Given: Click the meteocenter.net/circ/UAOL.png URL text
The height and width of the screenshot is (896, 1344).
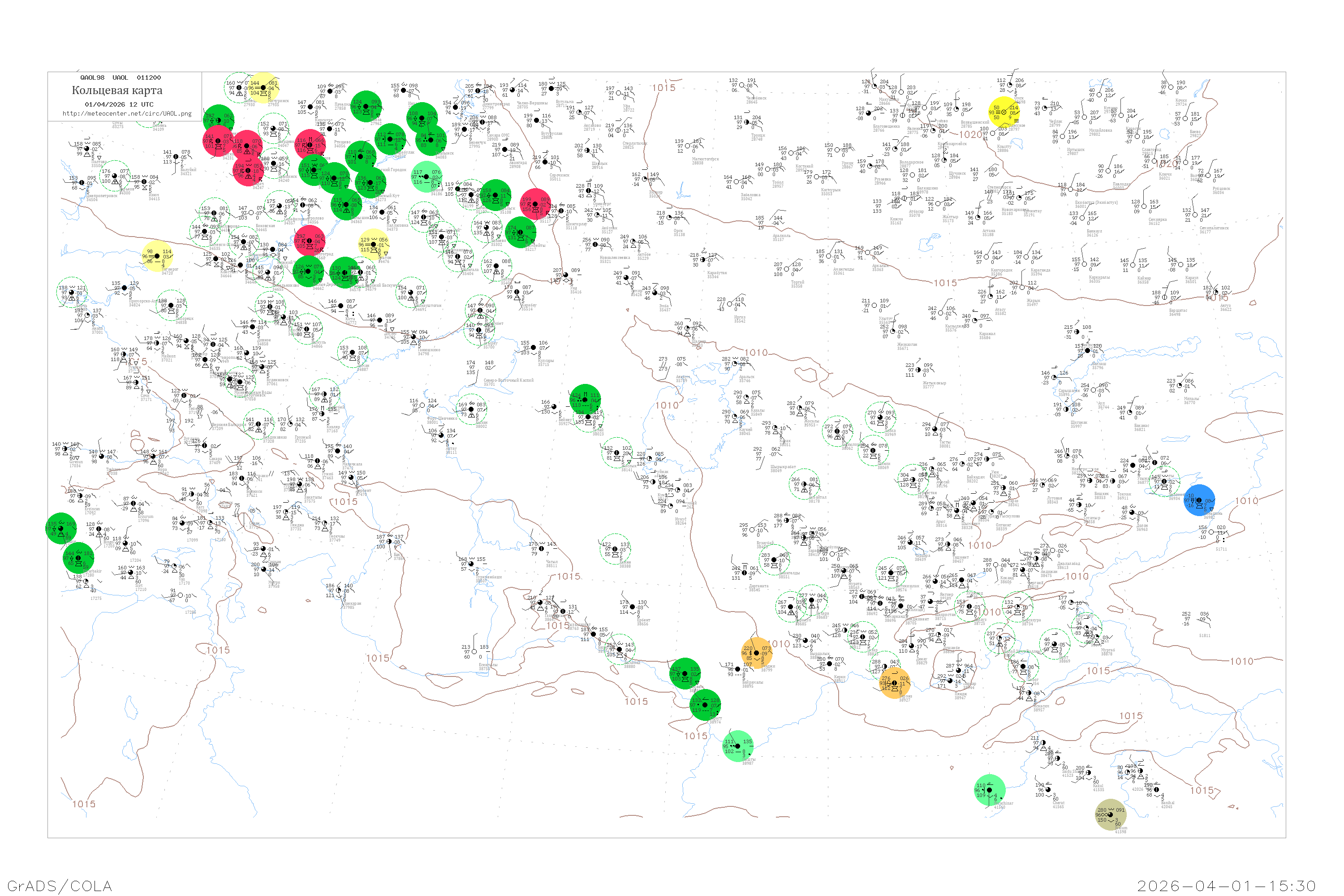Looking at the screenshot, I should tap(127, 114).
